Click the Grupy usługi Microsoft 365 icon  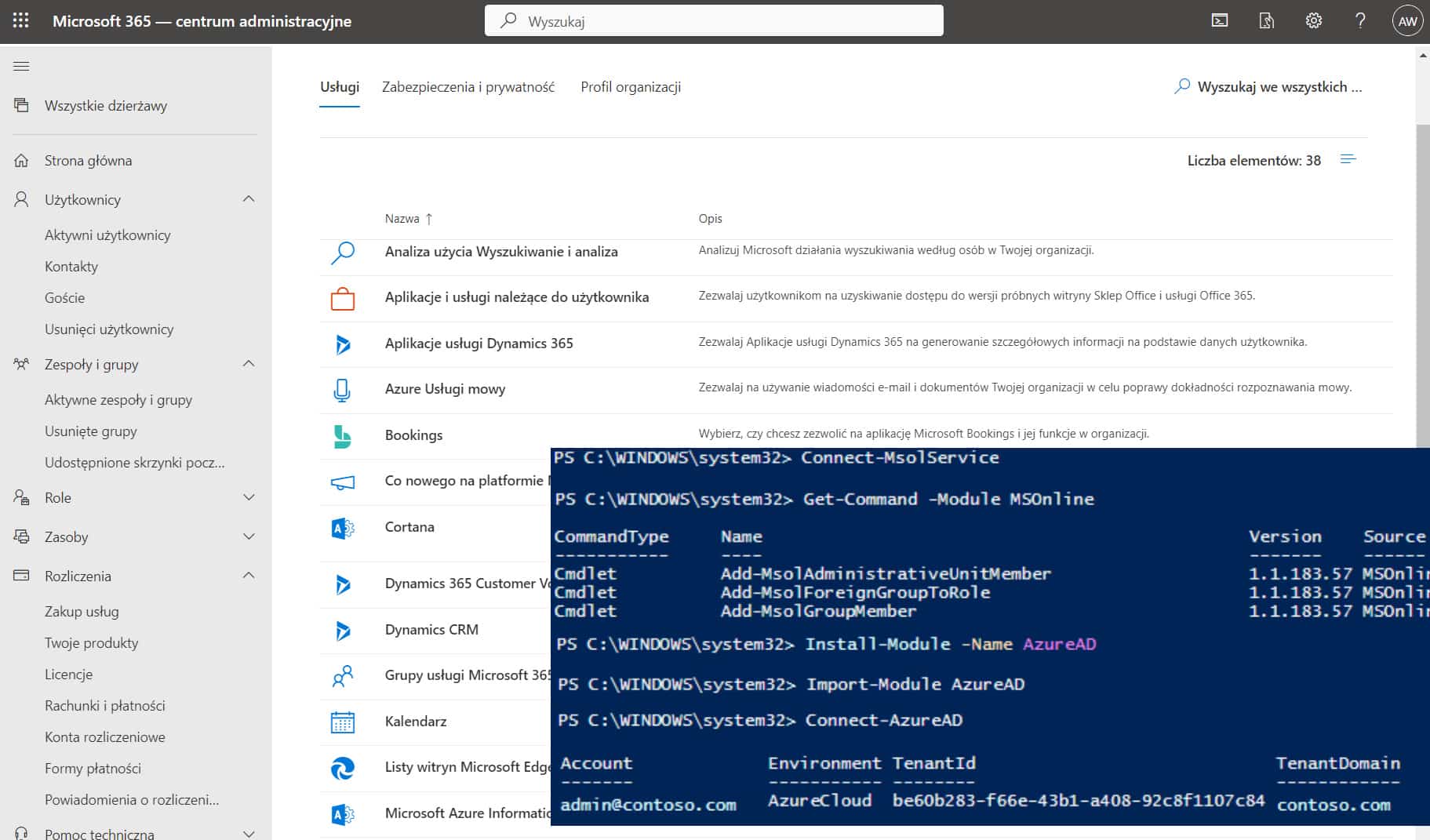343,676
